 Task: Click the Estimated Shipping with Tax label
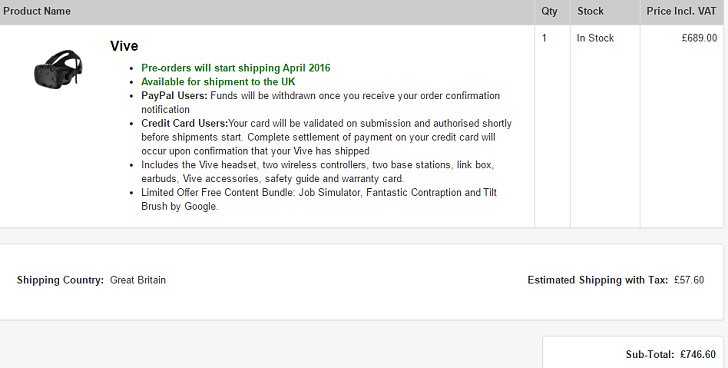point(598,280)
